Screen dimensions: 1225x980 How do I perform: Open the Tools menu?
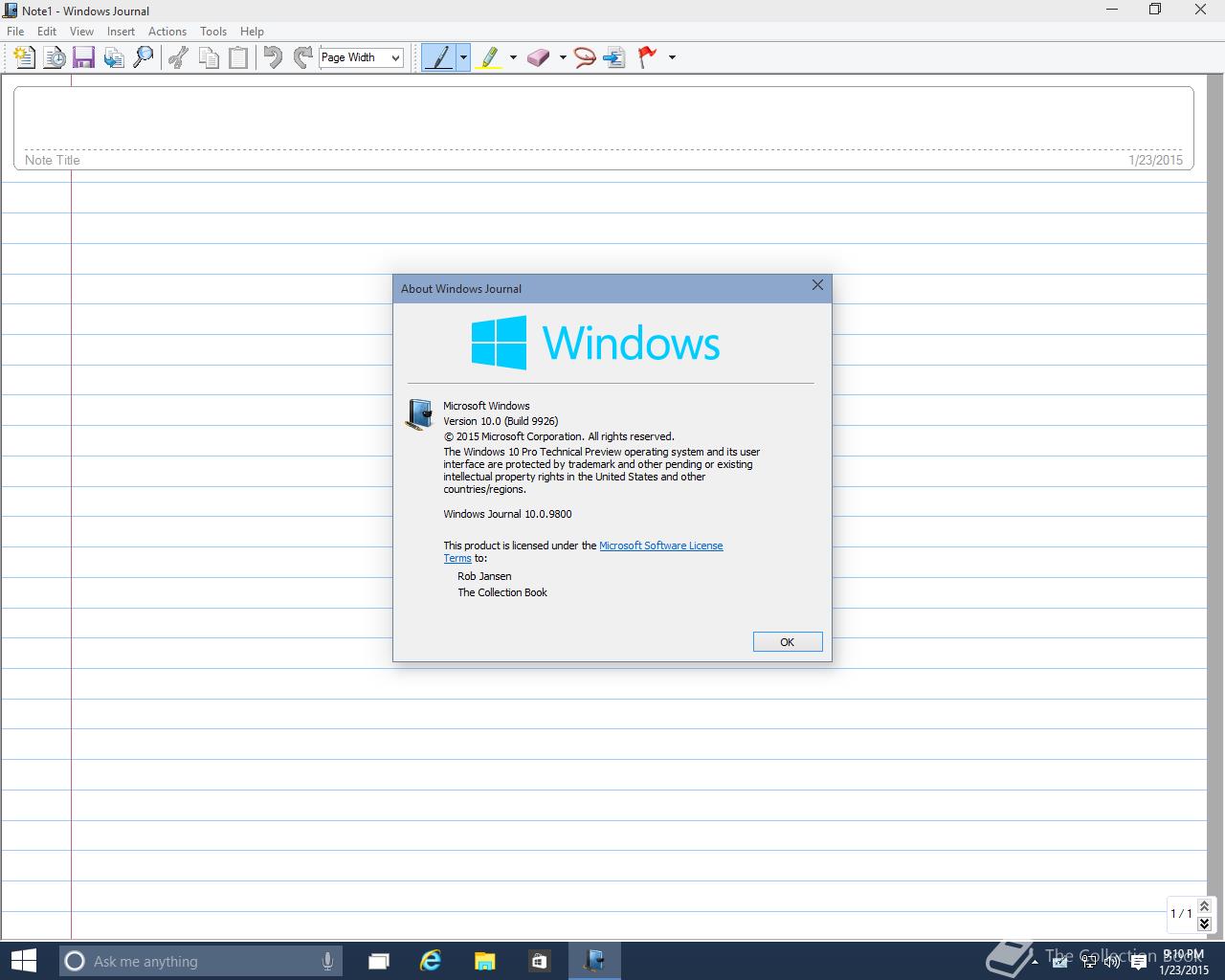point(213,32)
